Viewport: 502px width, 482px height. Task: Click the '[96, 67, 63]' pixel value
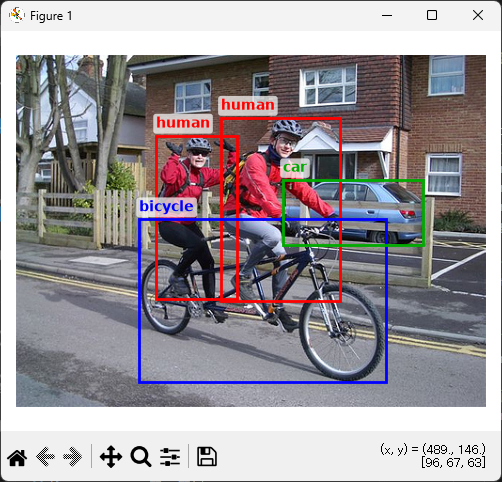(x=453, y=463)
